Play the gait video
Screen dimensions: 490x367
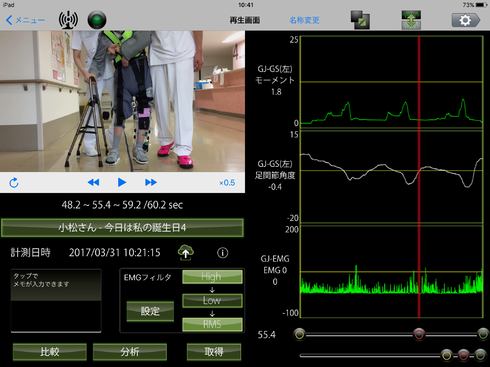coord(122,182)
